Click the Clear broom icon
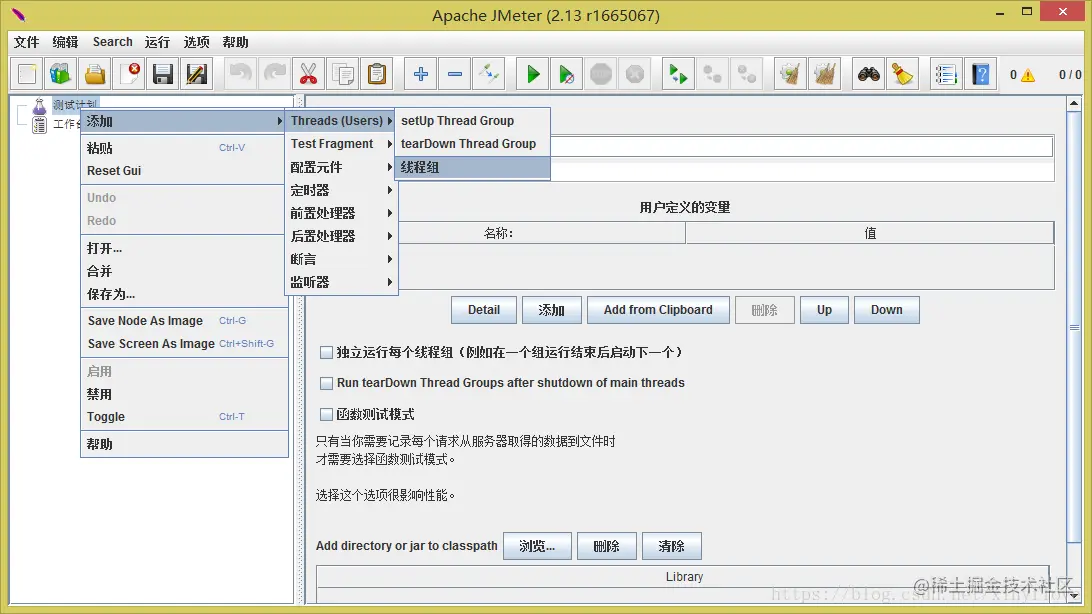The width and height of the screenshot is (1092, 614). [x=790, y=74]
